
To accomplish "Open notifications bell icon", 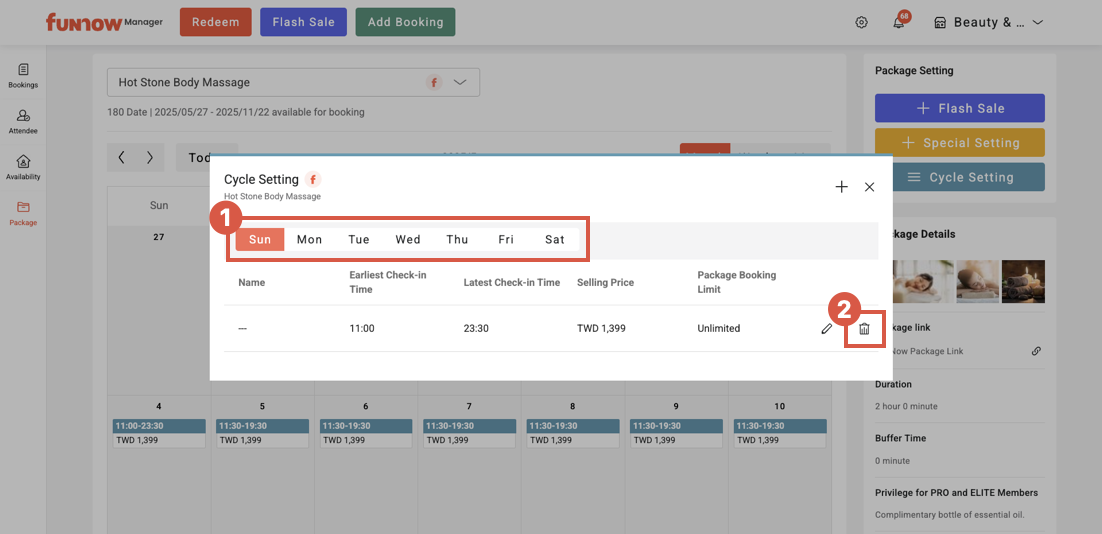I will pos(898,23).
